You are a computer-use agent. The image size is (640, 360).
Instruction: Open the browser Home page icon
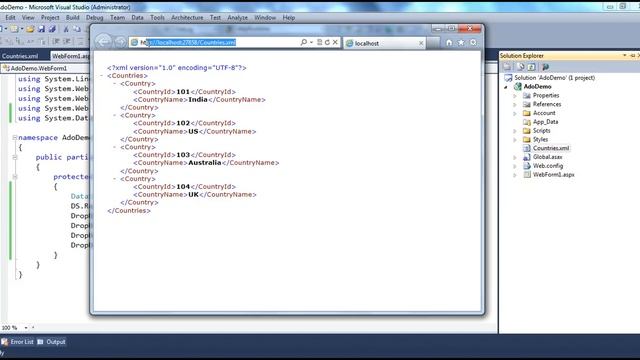coord(449,42)
